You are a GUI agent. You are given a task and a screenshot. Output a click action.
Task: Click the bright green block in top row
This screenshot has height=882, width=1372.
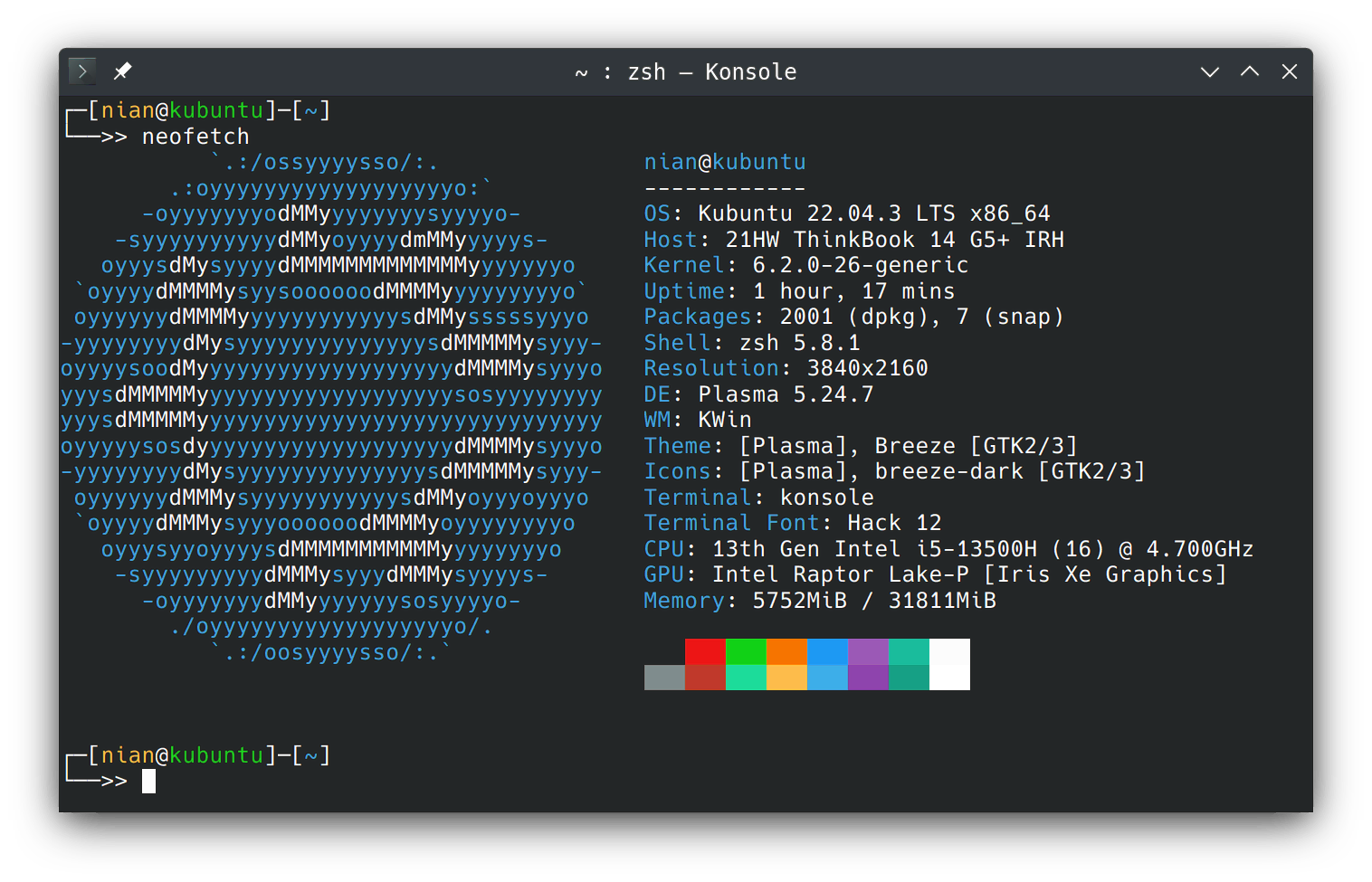click(x=746, y=651)
